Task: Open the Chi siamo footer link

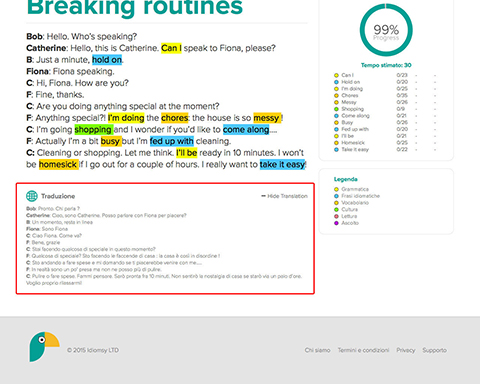Action: click(x=317, y=350)
